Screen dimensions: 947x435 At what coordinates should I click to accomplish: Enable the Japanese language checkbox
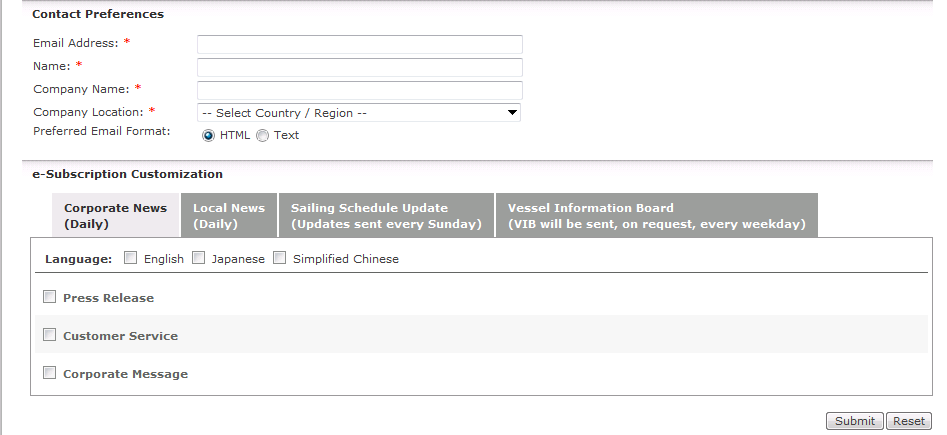(x=198, y=258)
